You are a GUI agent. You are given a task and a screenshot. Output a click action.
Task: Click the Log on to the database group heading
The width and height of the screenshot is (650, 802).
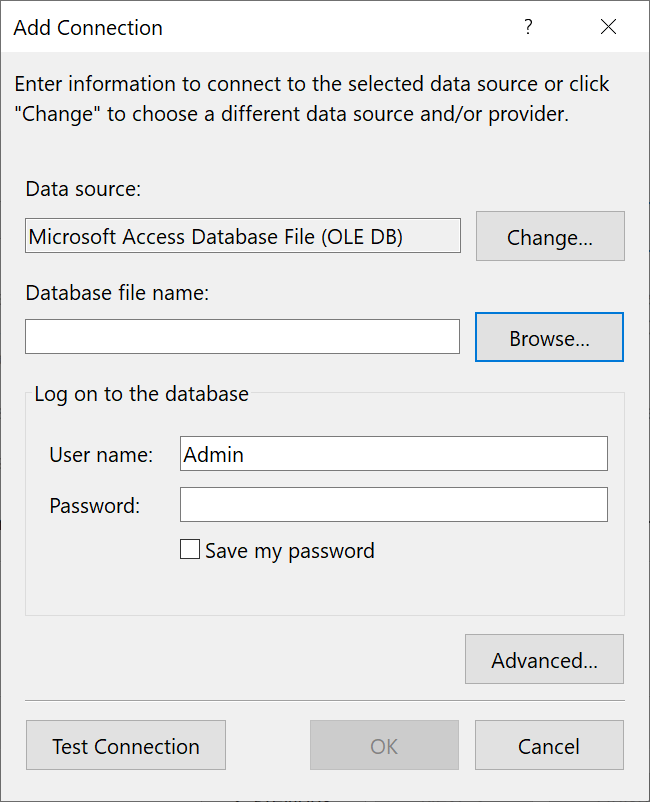point(141,394)
